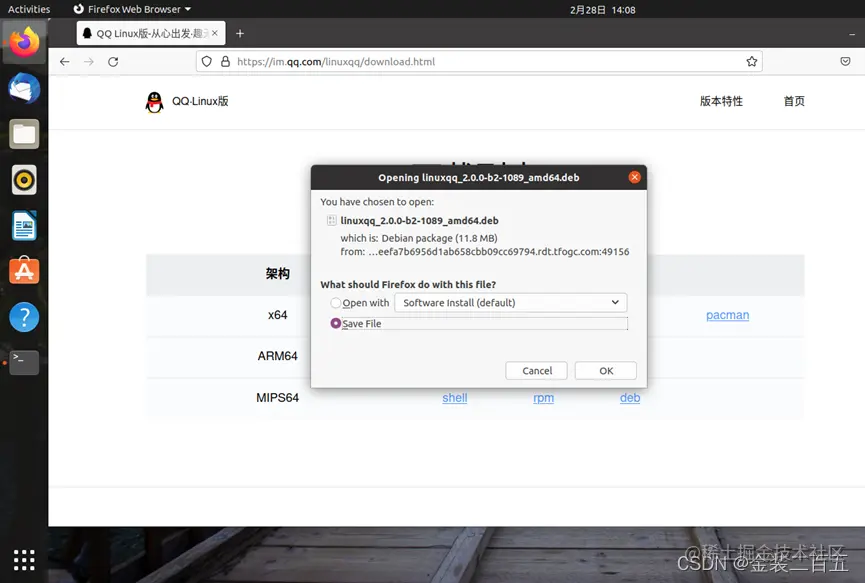This screenshot has height=583, width=865.
Task: Select the Open with radio button
Action: [335, 303]
